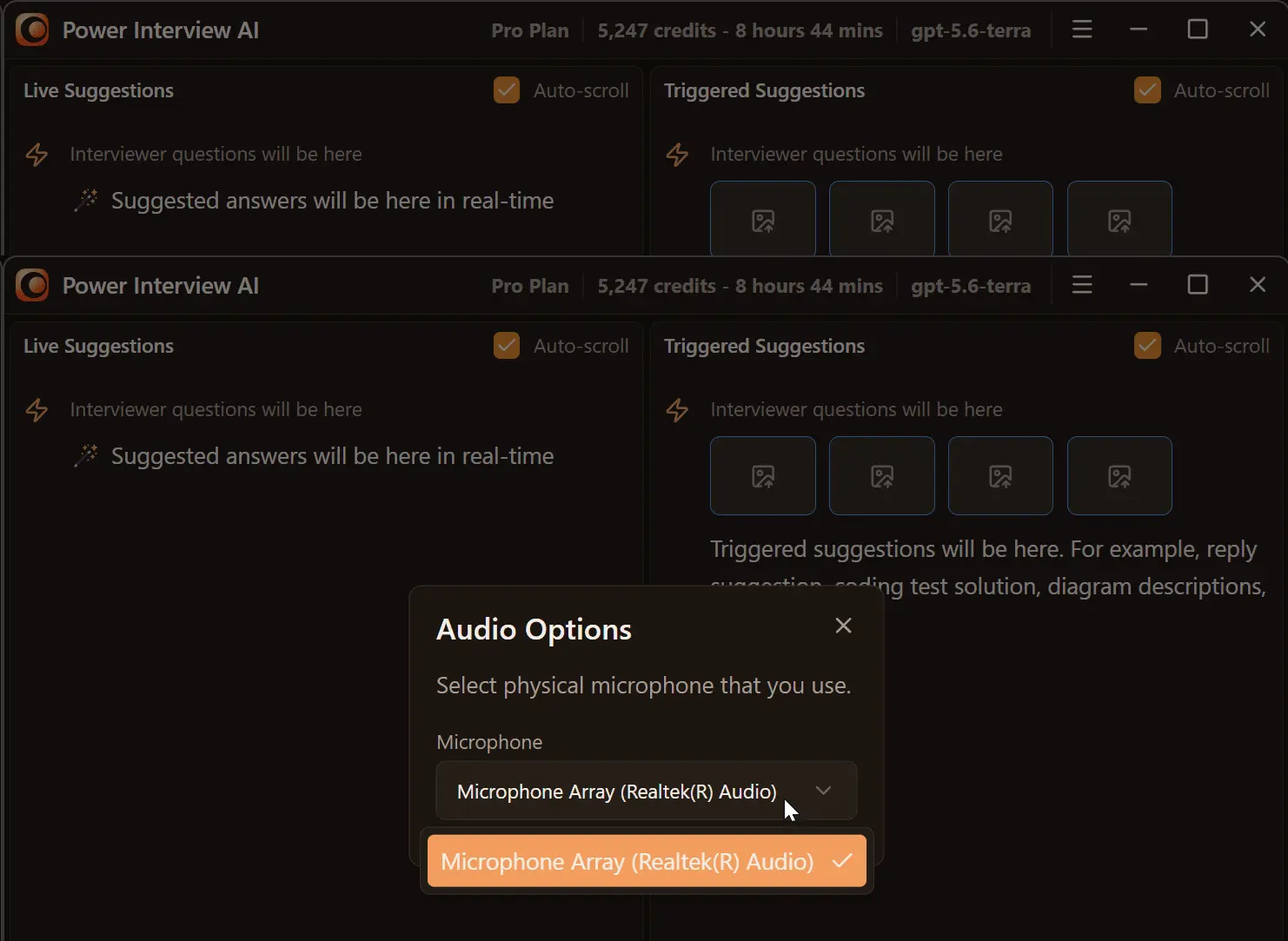
Task: Click lightning icon in back Triggered Suggestions
Action: [677, 155]
